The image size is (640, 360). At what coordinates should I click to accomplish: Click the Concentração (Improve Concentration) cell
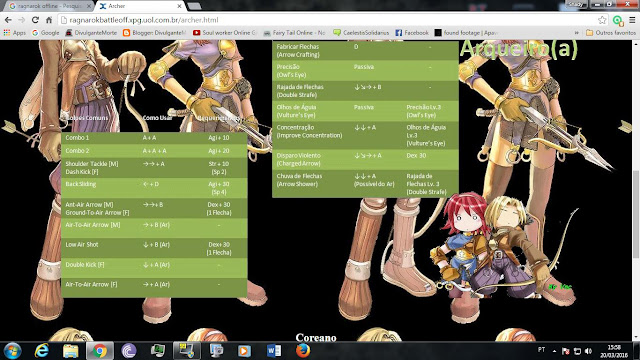309,131
